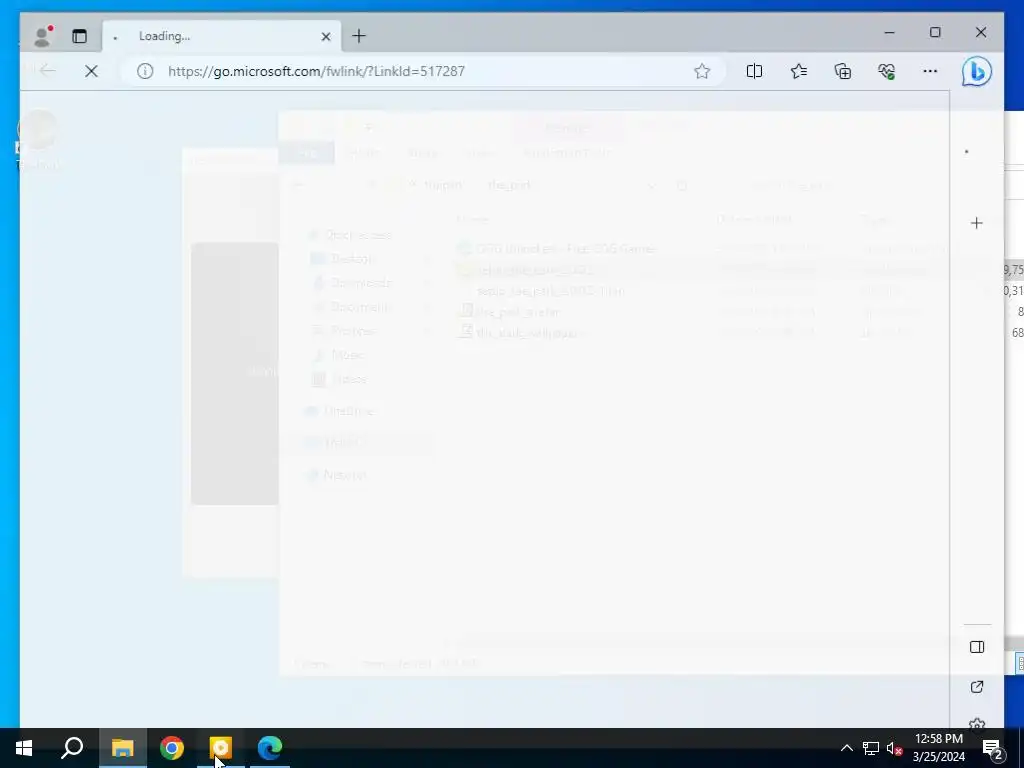This screenshot has height=768, width=1024.
Task: Open network status tray icon
Action: point(871,748)
